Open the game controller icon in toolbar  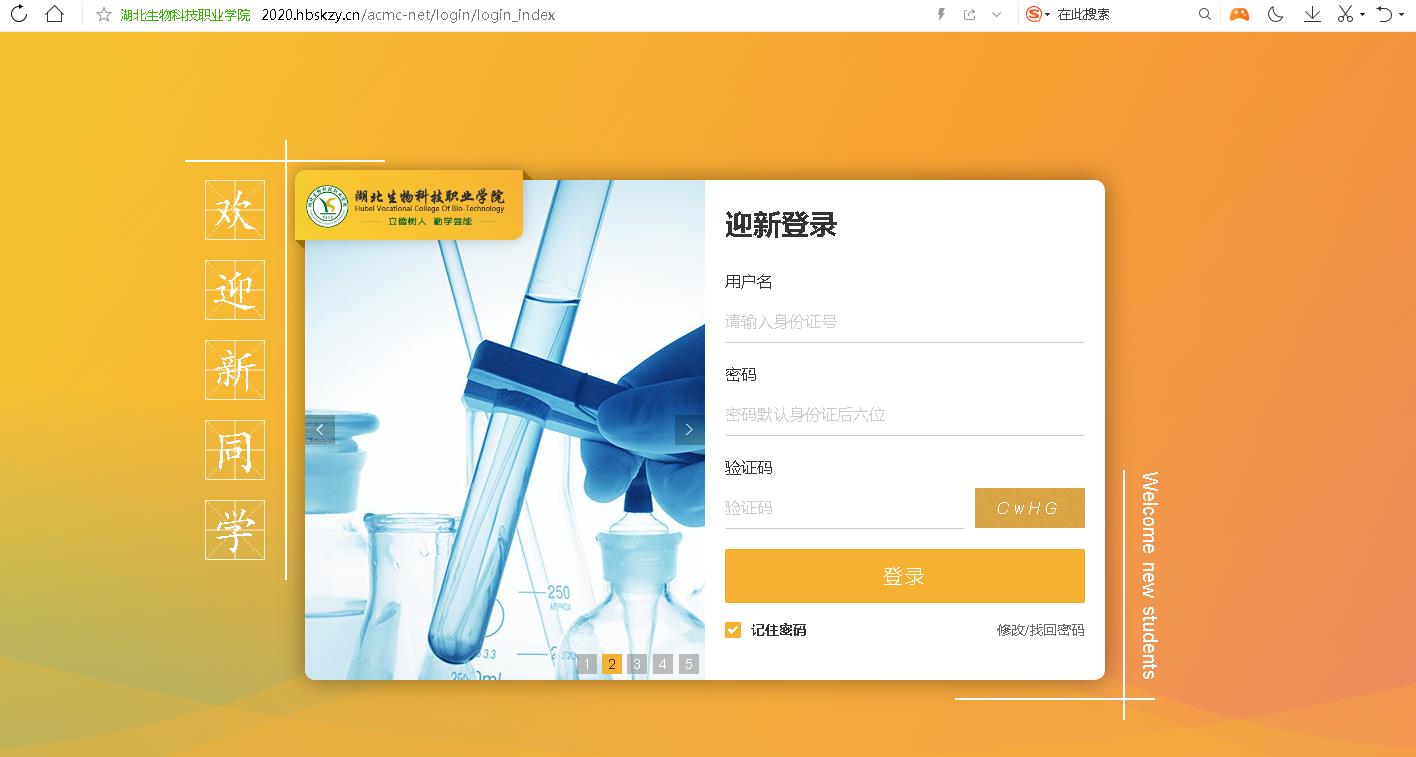[x=1239, y=14]
